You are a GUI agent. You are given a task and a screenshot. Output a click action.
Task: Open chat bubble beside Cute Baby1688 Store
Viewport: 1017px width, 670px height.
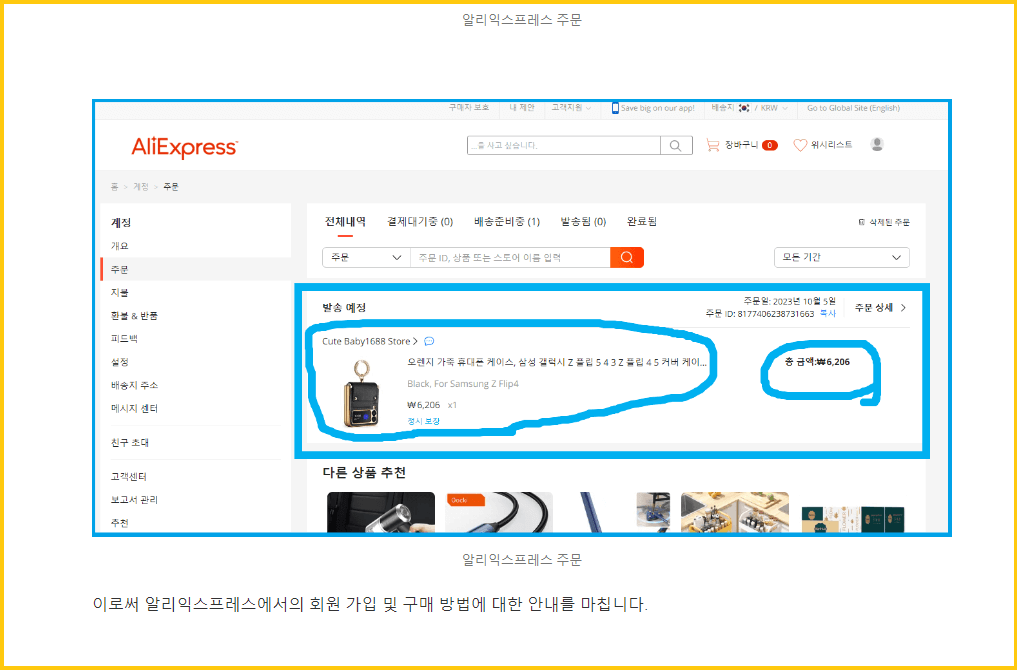[429, 341]
